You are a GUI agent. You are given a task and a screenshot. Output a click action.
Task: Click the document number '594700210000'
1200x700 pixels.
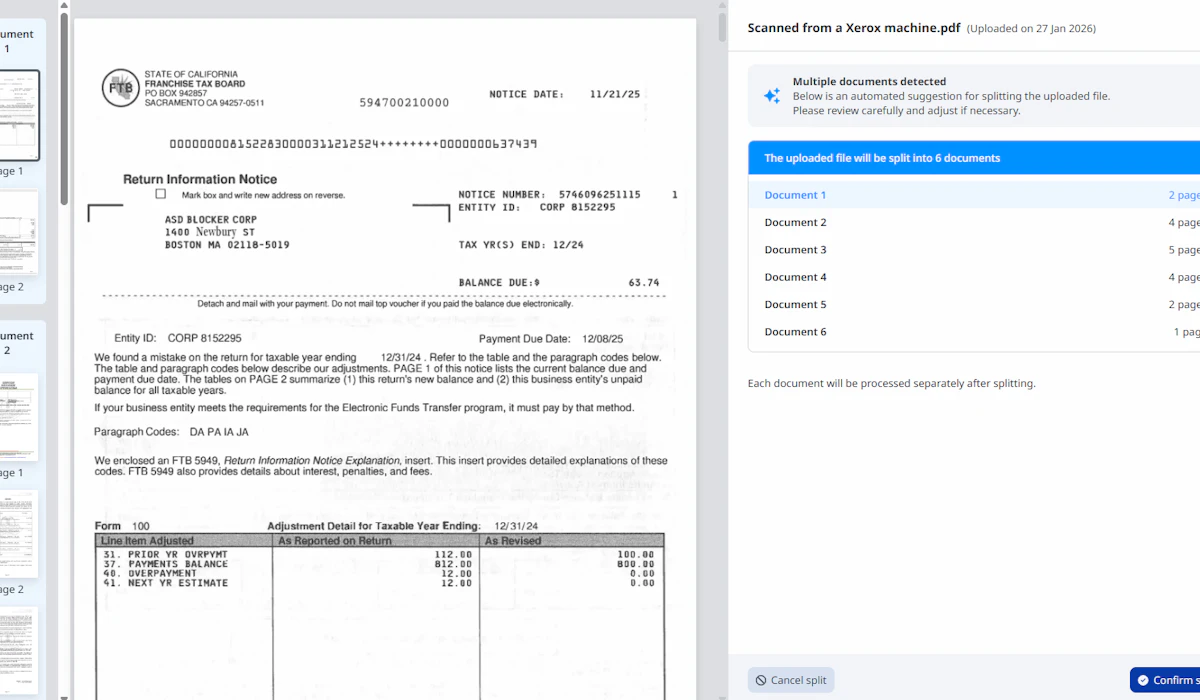pyautogui.click(x=405, y=102)
